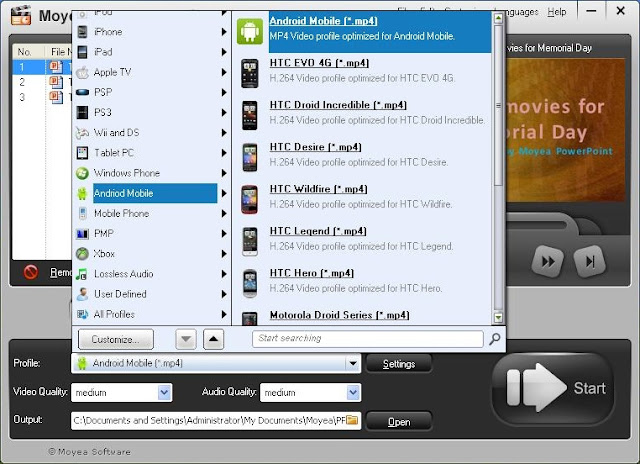
Task: Click the move down arrow button
Action: tap(186, 339)
